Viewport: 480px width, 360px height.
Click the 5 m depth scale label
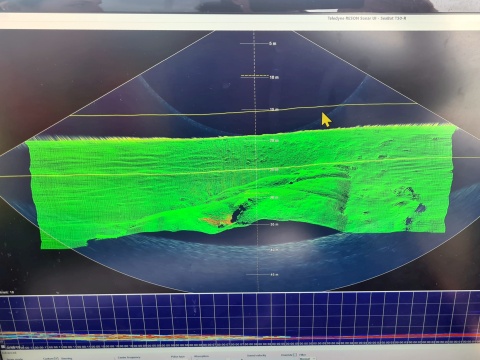(x=273, y=44)
